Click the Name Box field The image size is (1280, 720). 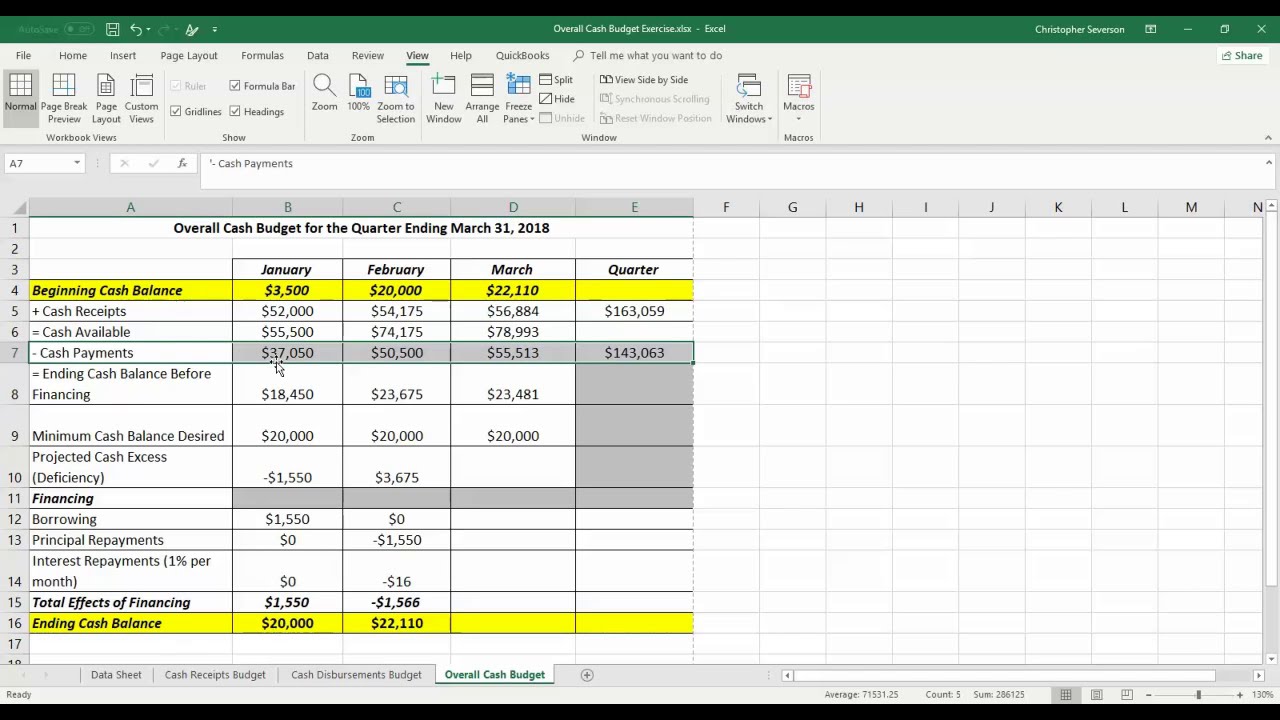click(x=36, y=163)
